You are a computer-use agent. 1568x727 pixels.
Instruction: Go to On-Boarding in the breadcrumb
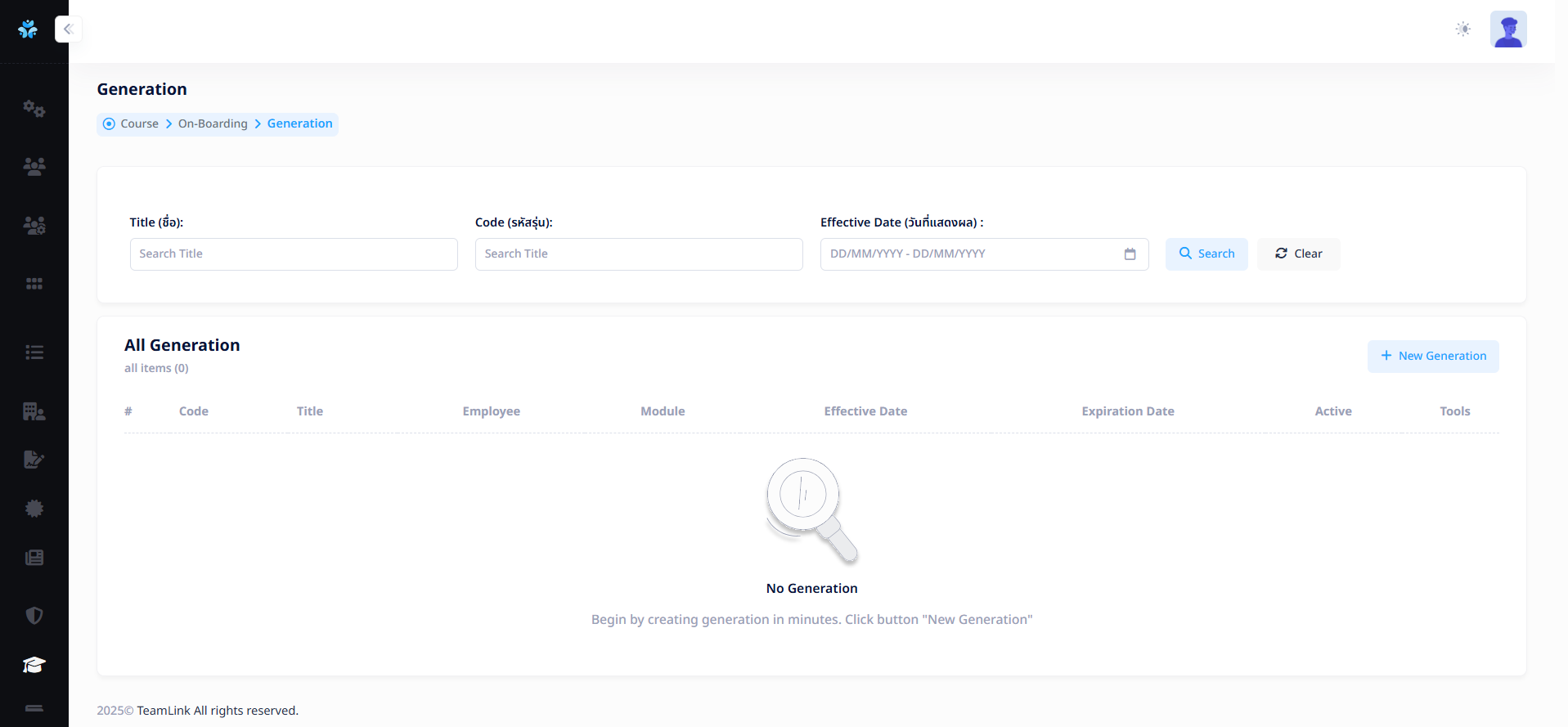[213, 123]
